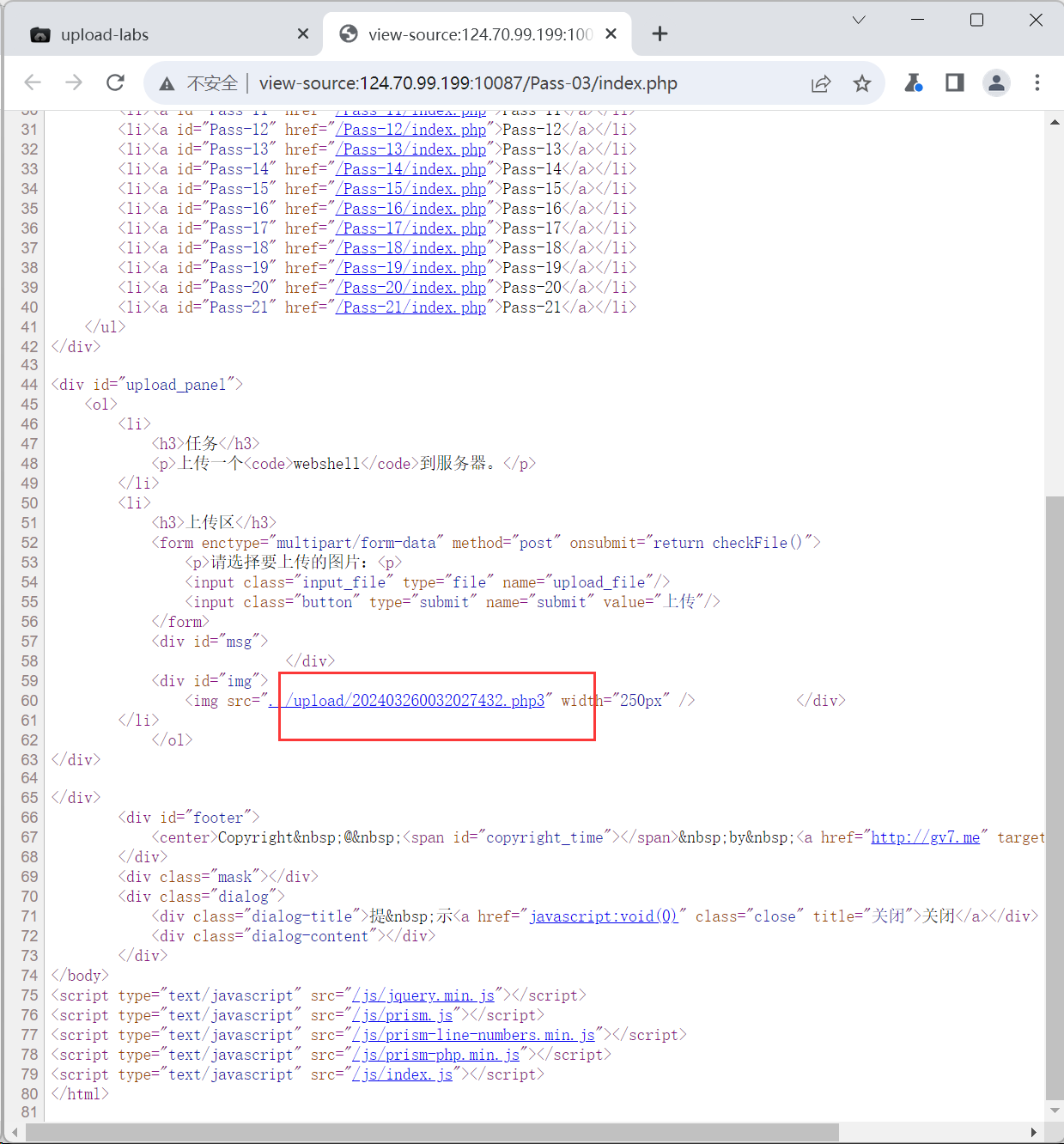Click the browser back arrow
Viewport: 1064px width, 1144px height.
tap(33, 82)
